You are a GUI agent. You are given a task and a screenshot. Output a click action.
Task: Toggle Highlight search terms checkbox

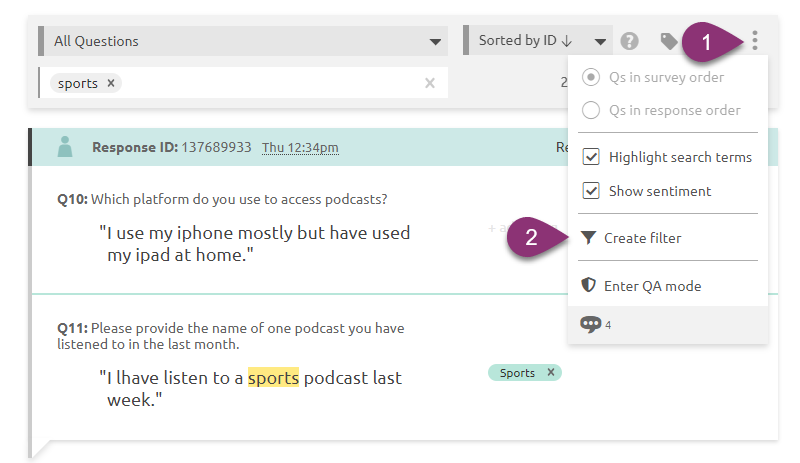(x=591, y=157)
